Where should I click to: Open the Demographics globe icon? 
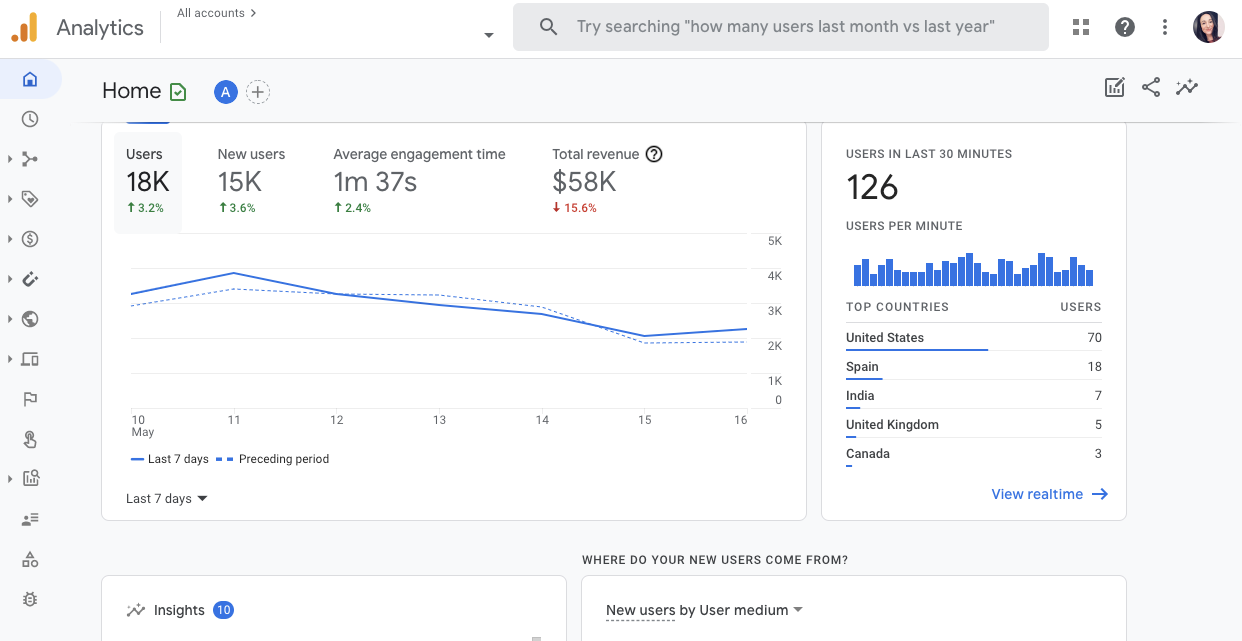click(30, 319)
